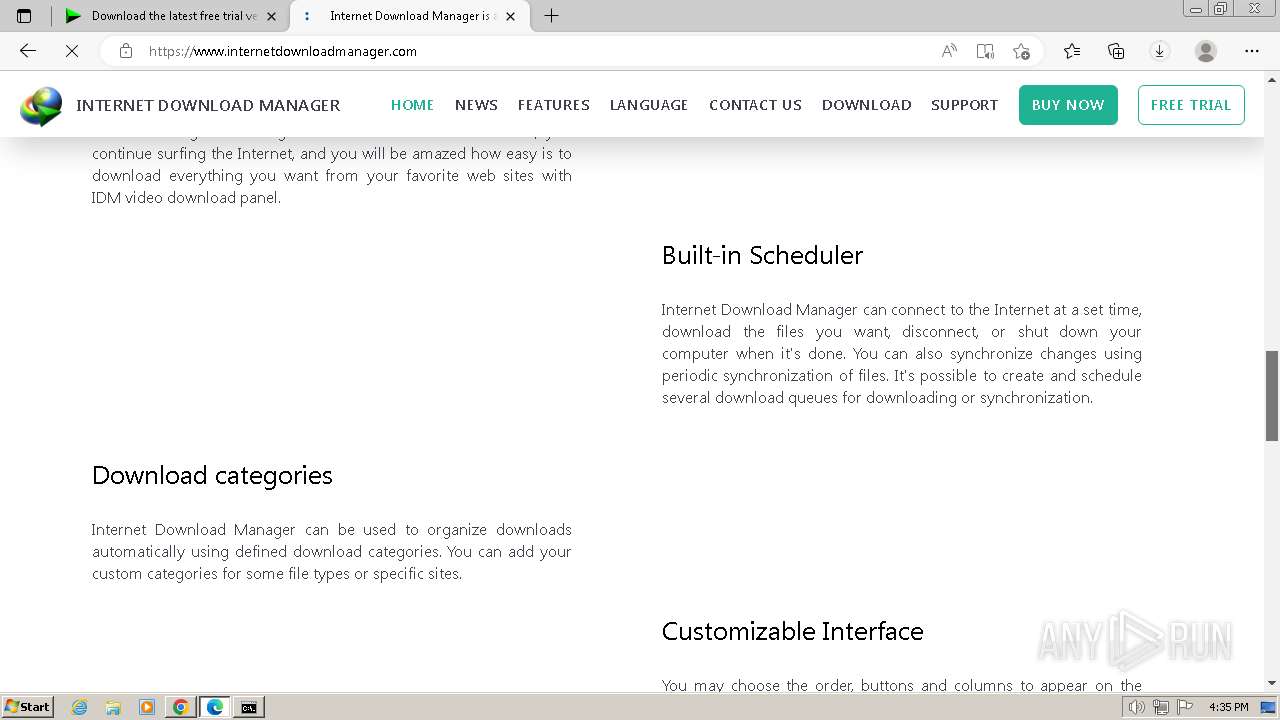Click the scrollbar up arrow

(x=1272, y=78)
